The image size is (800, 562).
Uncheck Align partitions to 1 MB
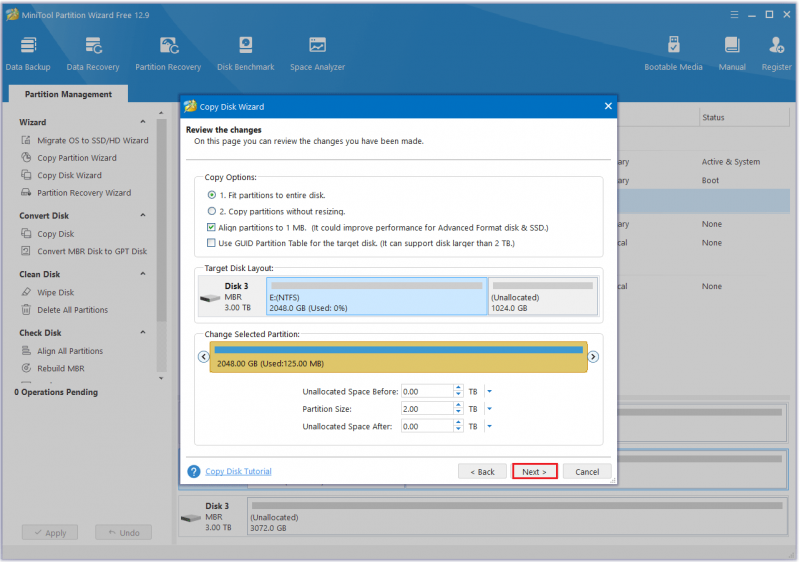point(211,227)
